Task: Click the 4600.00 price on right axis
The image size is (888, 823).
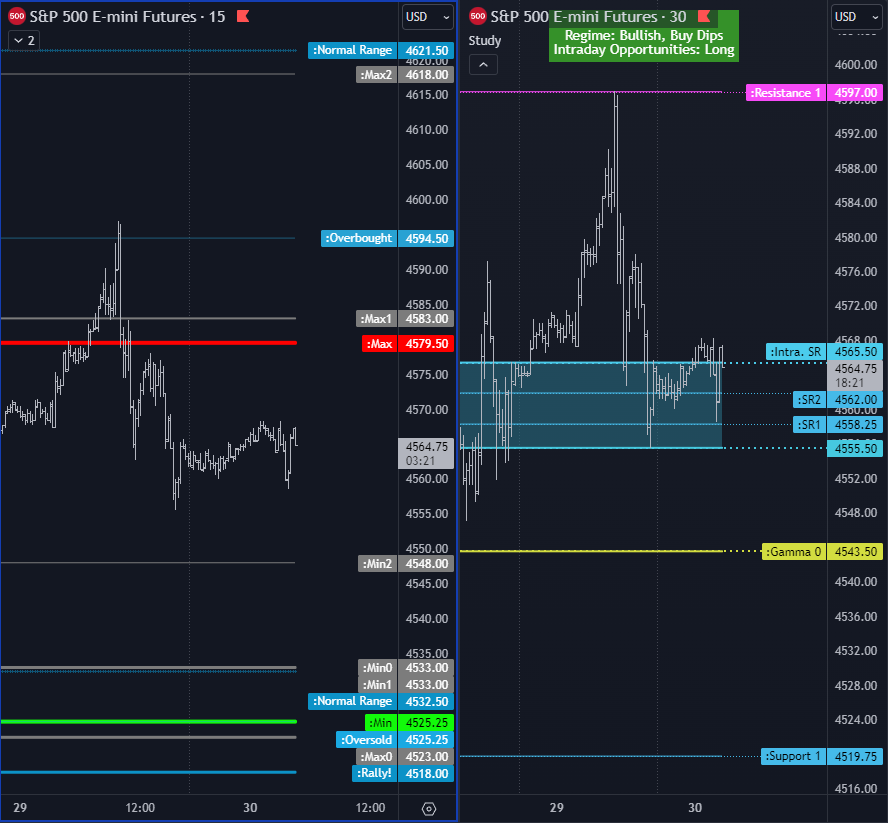Action: pyautogui.click(x=856, y=65)
